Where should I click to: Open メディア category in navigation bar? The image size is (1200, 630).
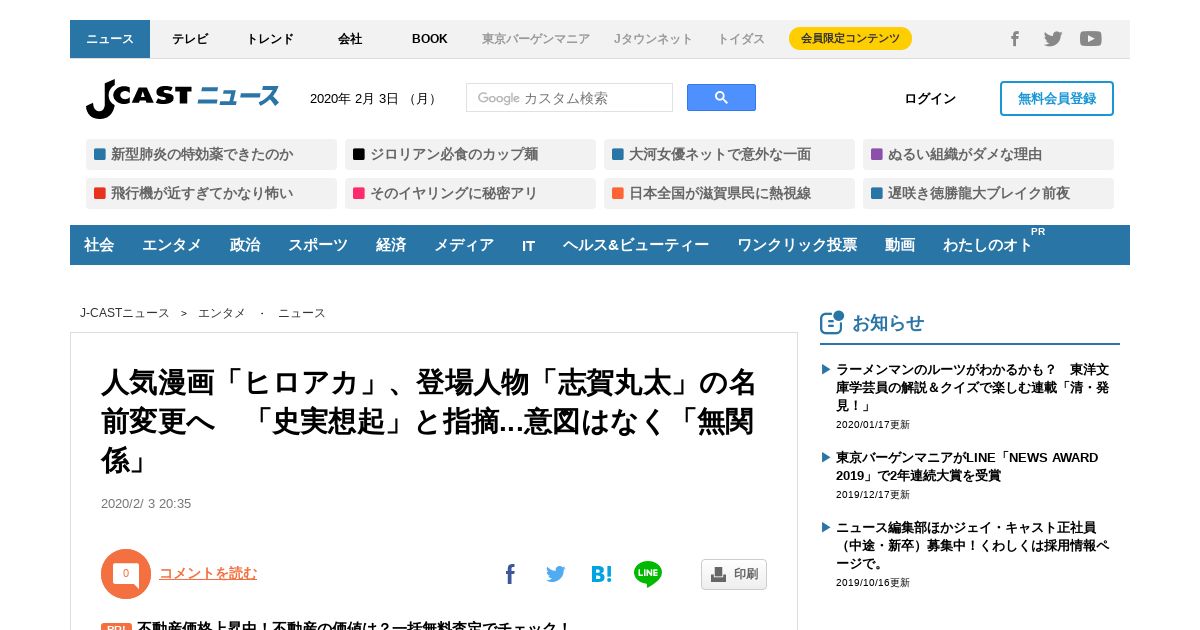(x=464, y=245)
